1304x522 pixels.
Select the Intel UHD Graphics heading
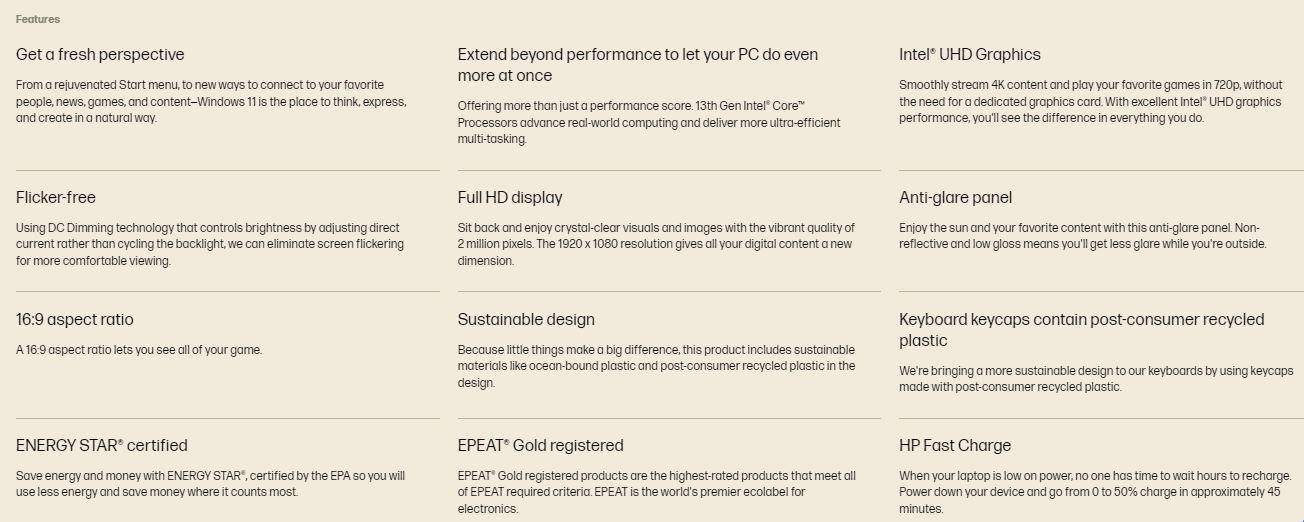969,55
